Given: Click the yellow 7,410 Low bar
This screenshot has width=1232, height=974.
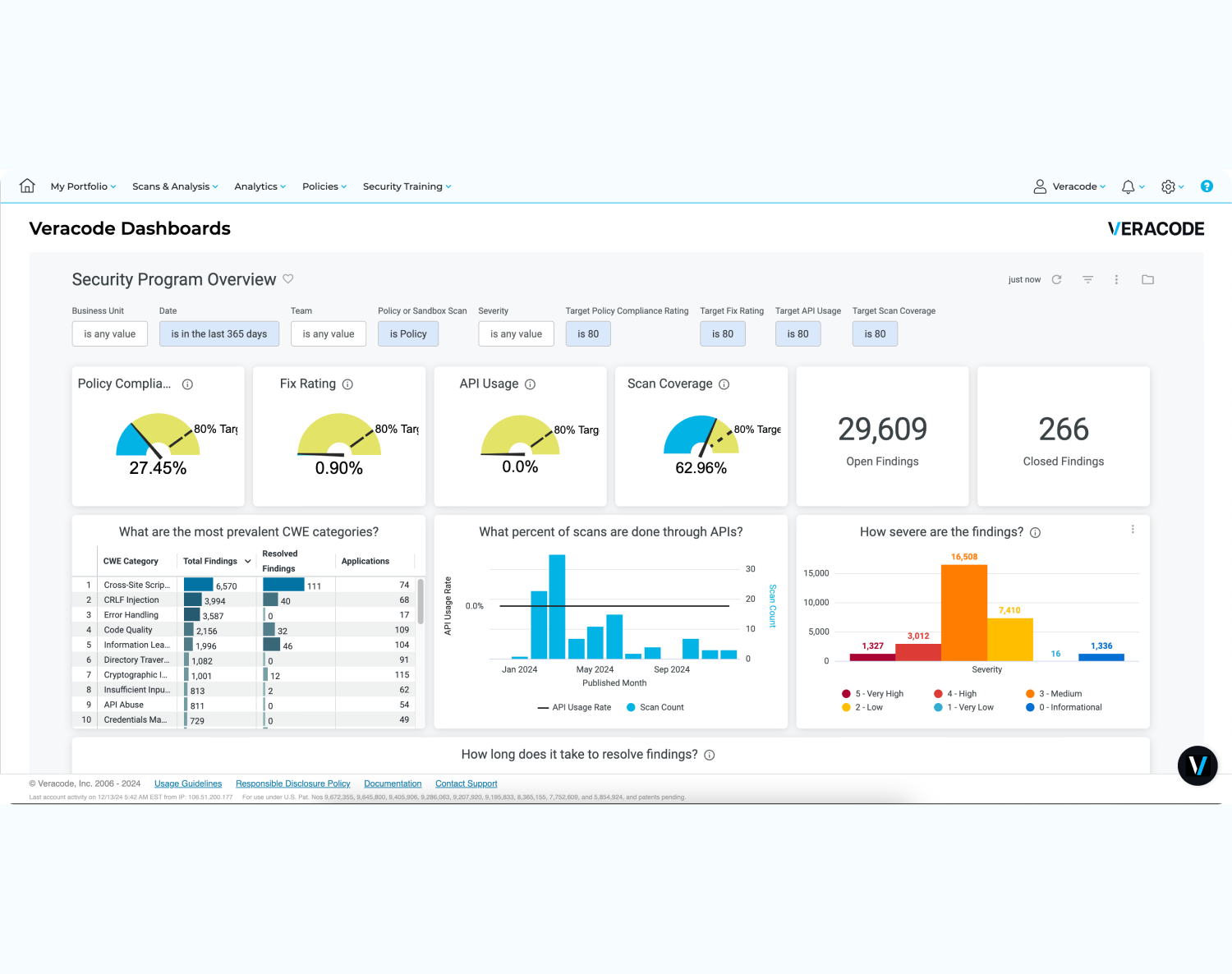Looking at the screenshot, I should 1009,640.
